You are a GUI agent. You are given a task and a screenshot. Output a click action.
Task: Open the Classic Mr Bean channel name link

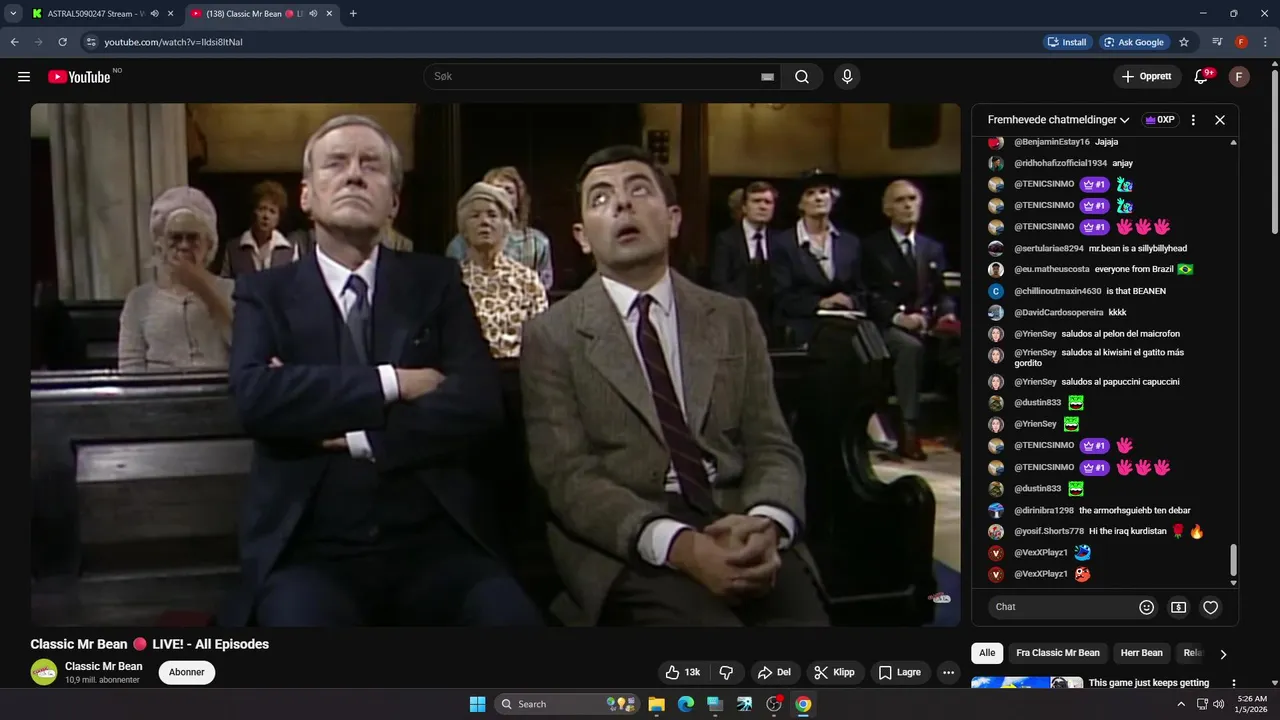[x=104, y=666]
